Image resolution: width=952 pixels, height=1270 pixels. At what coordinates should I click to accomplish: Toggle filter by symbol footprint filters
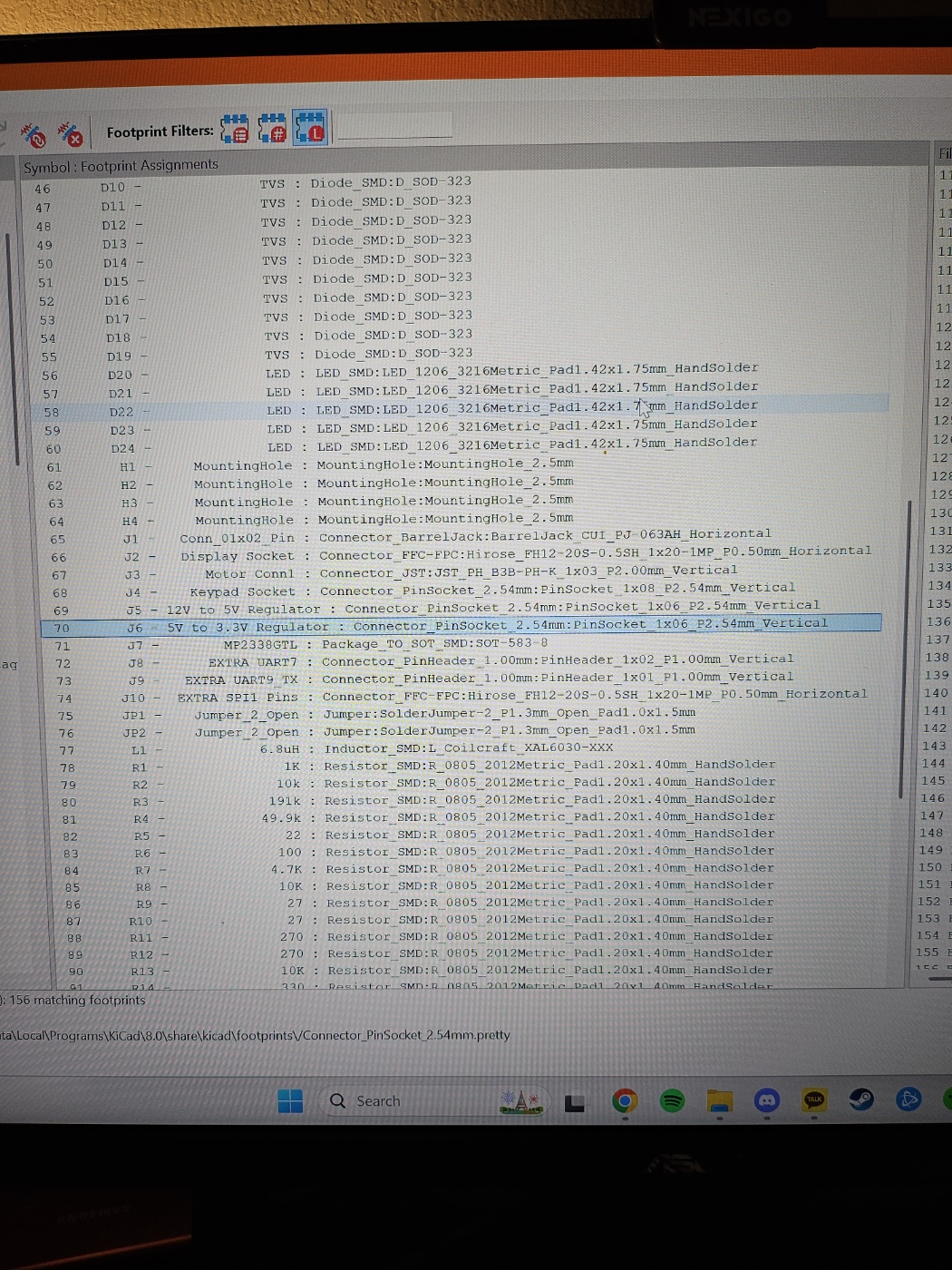point(235,129)
